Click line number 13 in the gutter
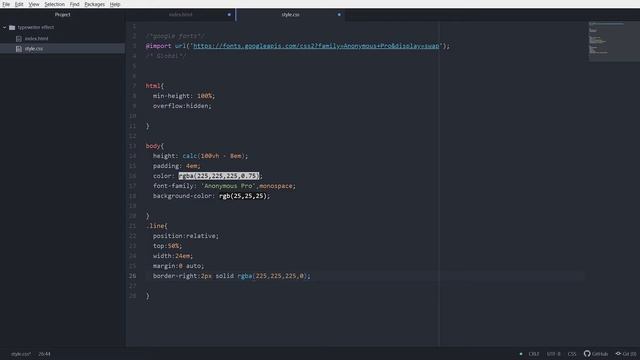Viewport: 640px width, 360px height. [x=132, y=146]
